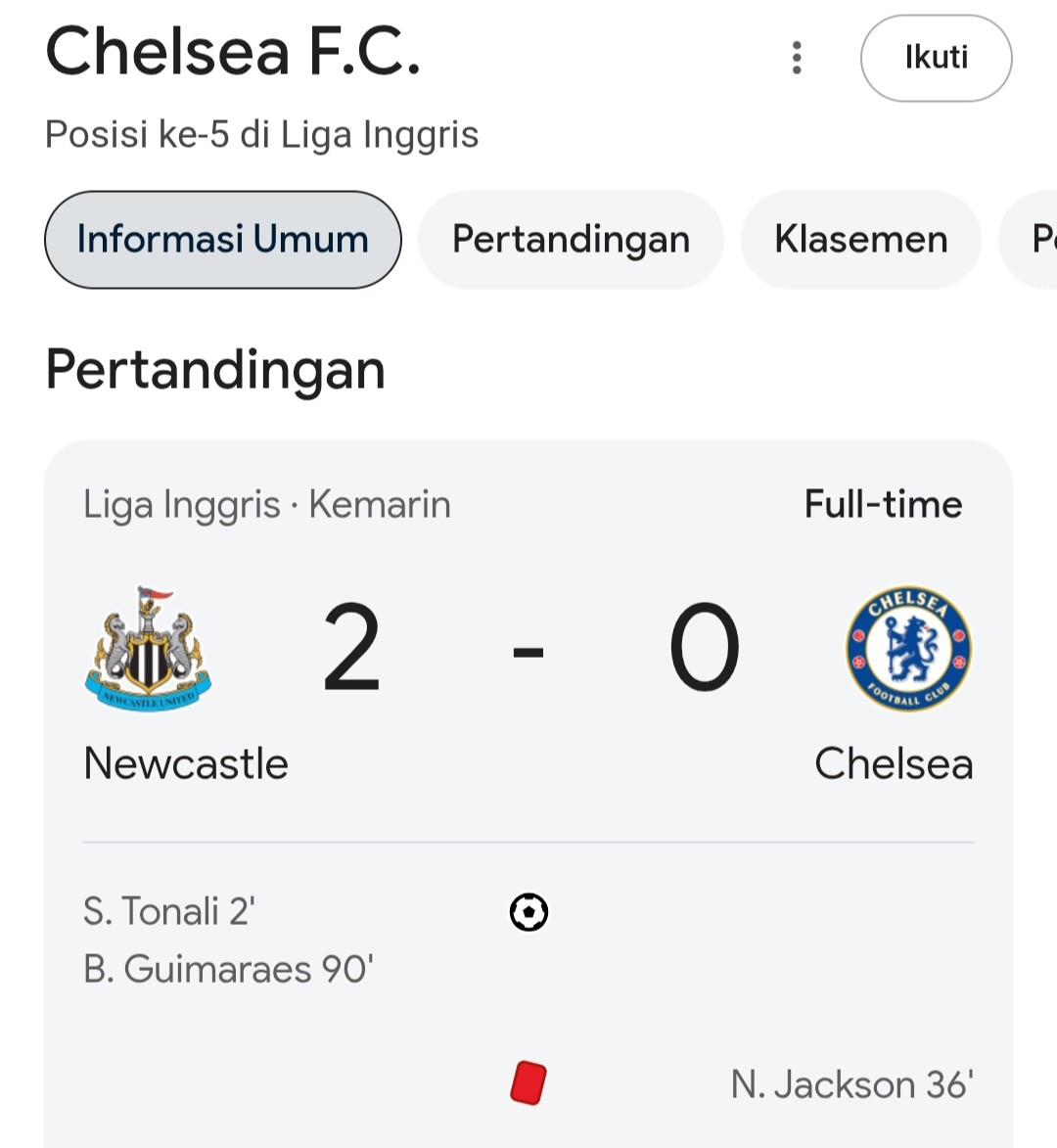Viewport: 1057px width, 1148px height.
Task: Select the S. Tonali 2' goal entry
Action: pyautogui.click(x=169, y=911)
